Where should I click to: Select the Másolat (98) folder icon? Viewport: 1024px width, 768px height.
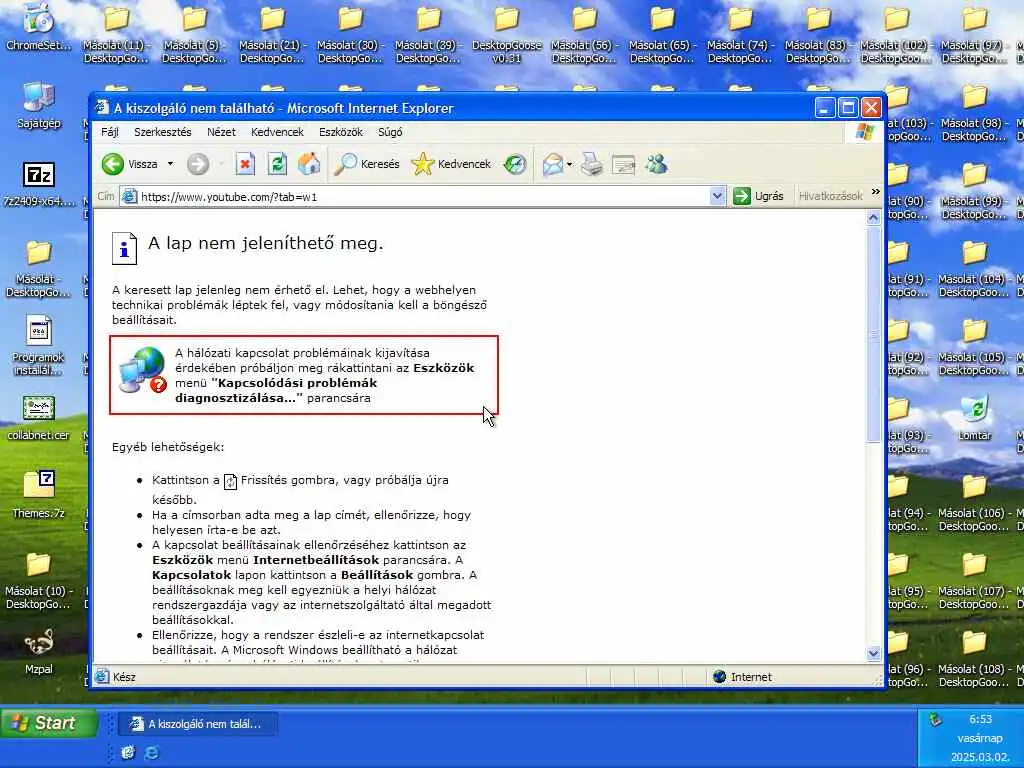(x=974, y=114)
